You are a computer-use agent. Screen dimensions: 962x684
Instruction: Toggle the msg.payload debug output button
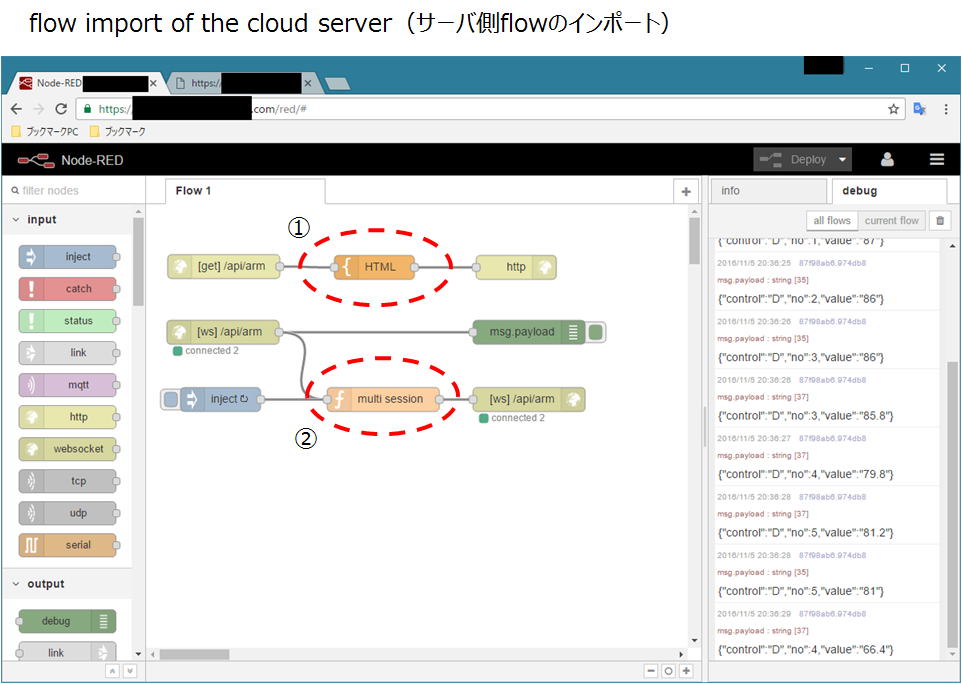click(x=596, y=332)
